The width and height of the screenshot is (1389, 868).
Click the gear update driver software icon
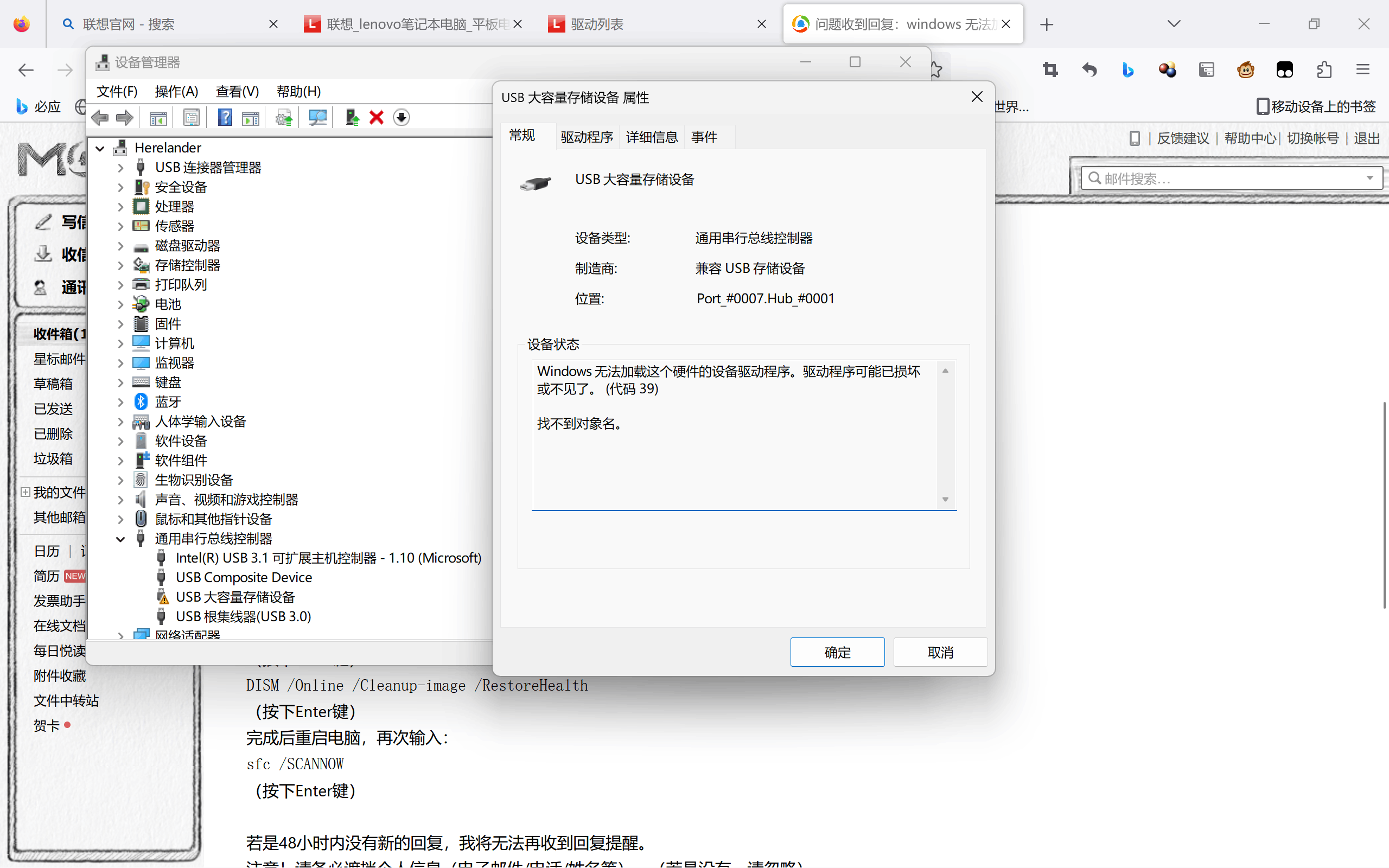point(284,118)
